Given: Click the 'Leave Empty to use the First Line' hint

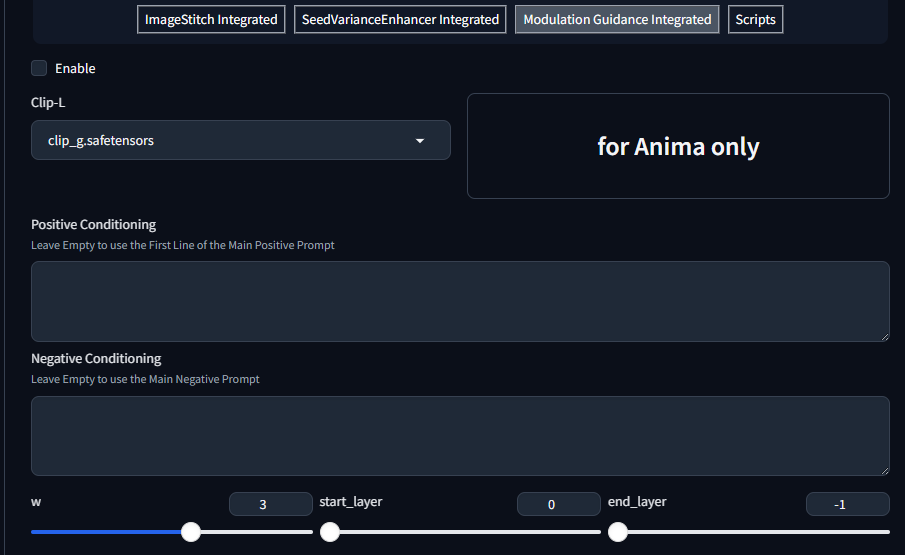Looking at the screenshot, I should [183, 245].
